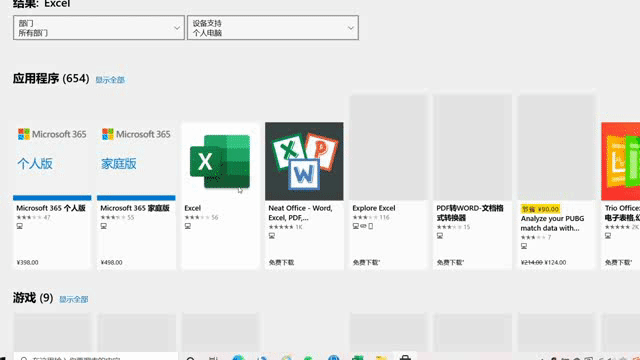Click the ¥124.00 discounted price
Image resolution: width=640 pixels, height=360 pixels.
555,262
